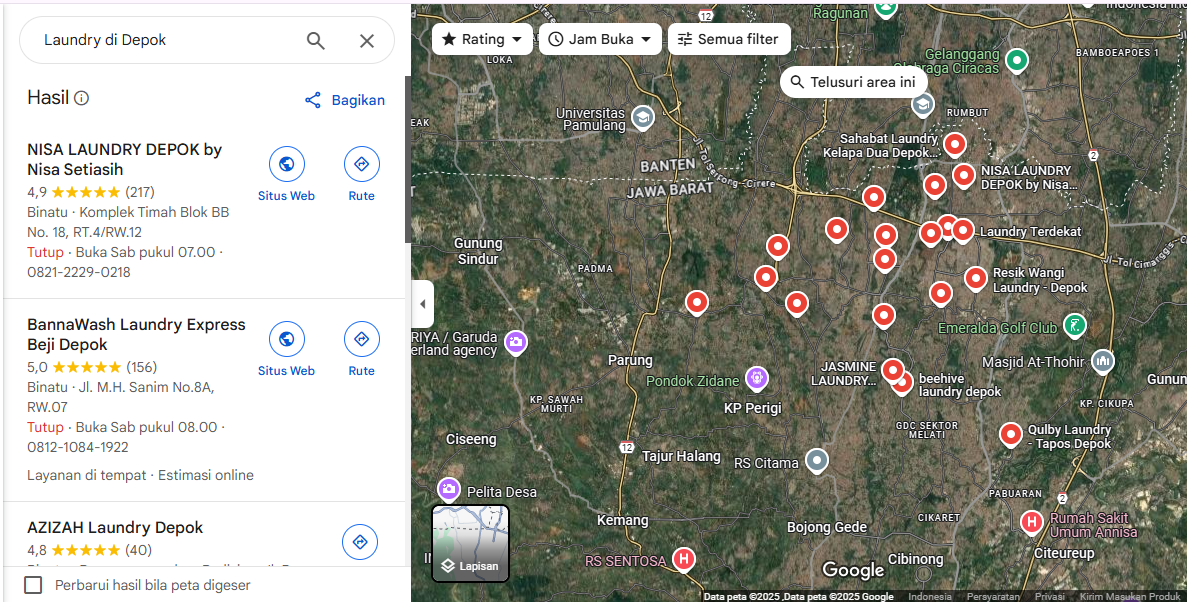Click the Qulby Laundry Tapos Depok pin

tap(1011, 435)
